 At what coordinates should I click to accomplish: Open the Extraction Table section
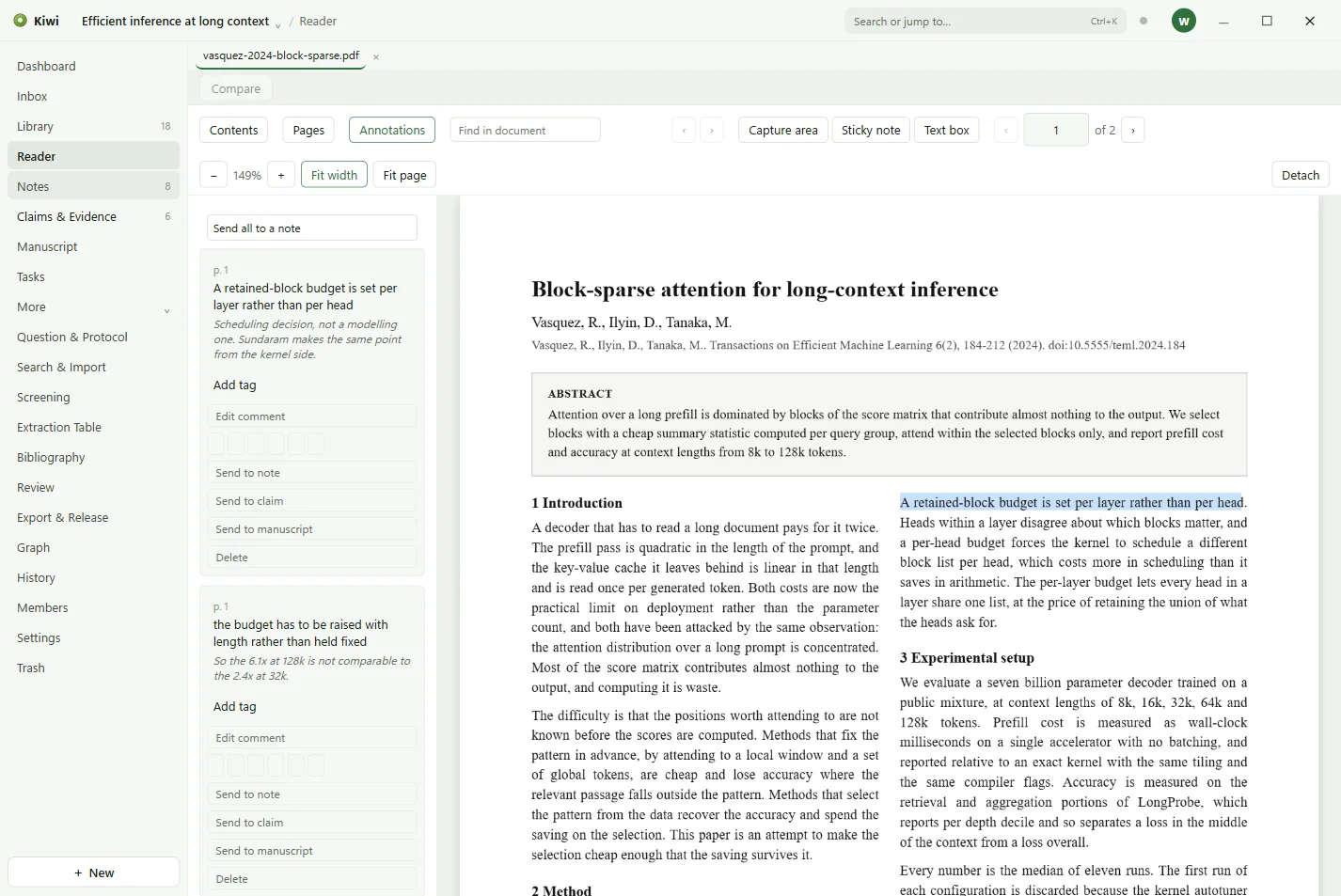93,427
